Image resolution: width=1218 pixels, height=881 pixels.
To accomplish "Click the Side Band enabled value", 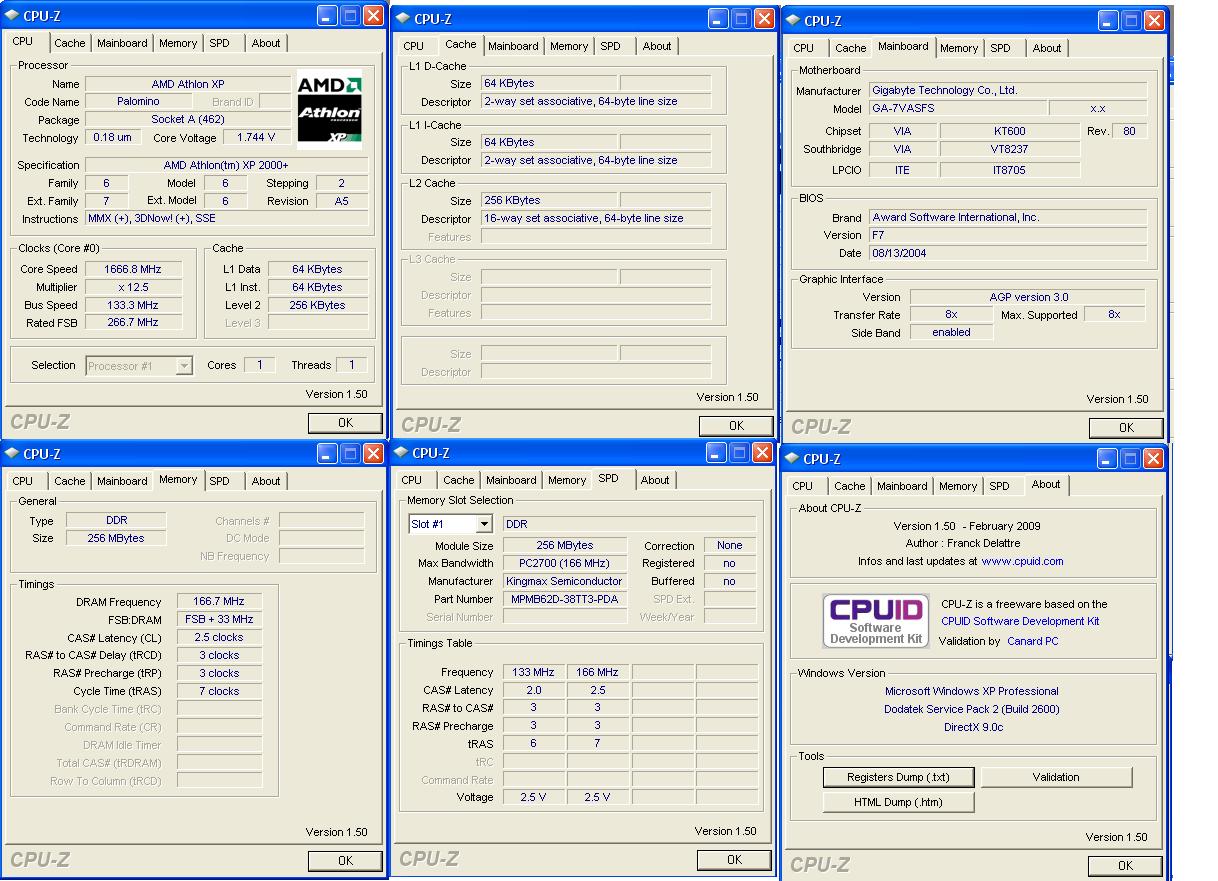I will [951, 333].
